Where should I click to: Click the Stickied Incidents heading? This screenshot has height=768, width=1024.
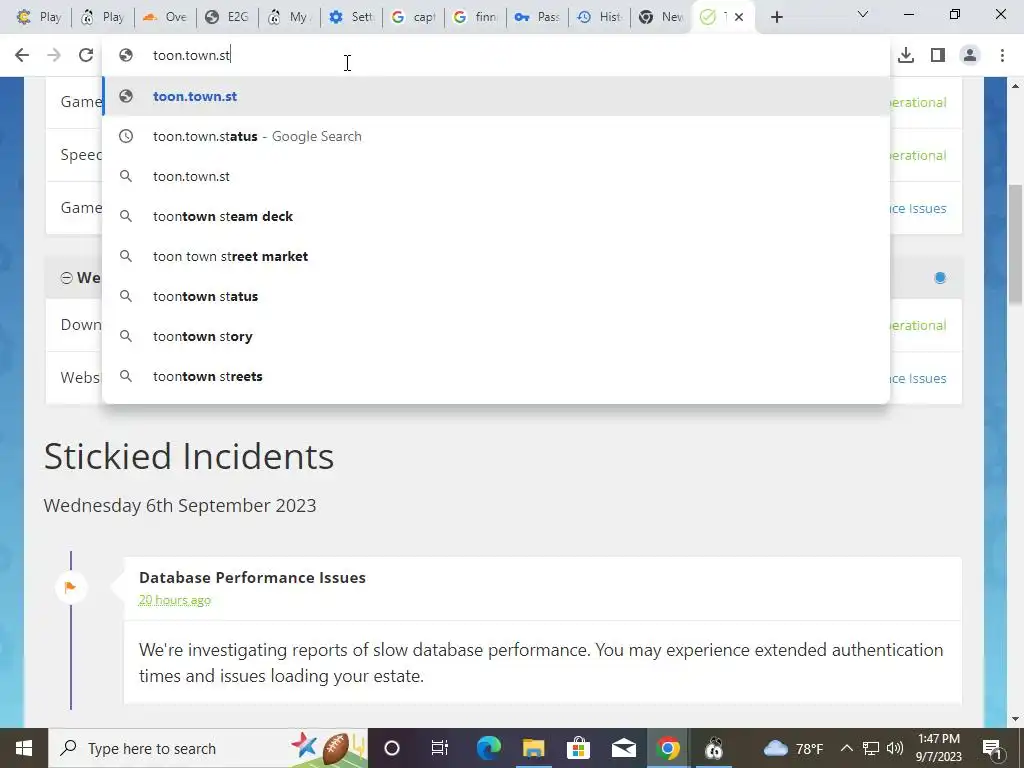[x=189, y=456]
